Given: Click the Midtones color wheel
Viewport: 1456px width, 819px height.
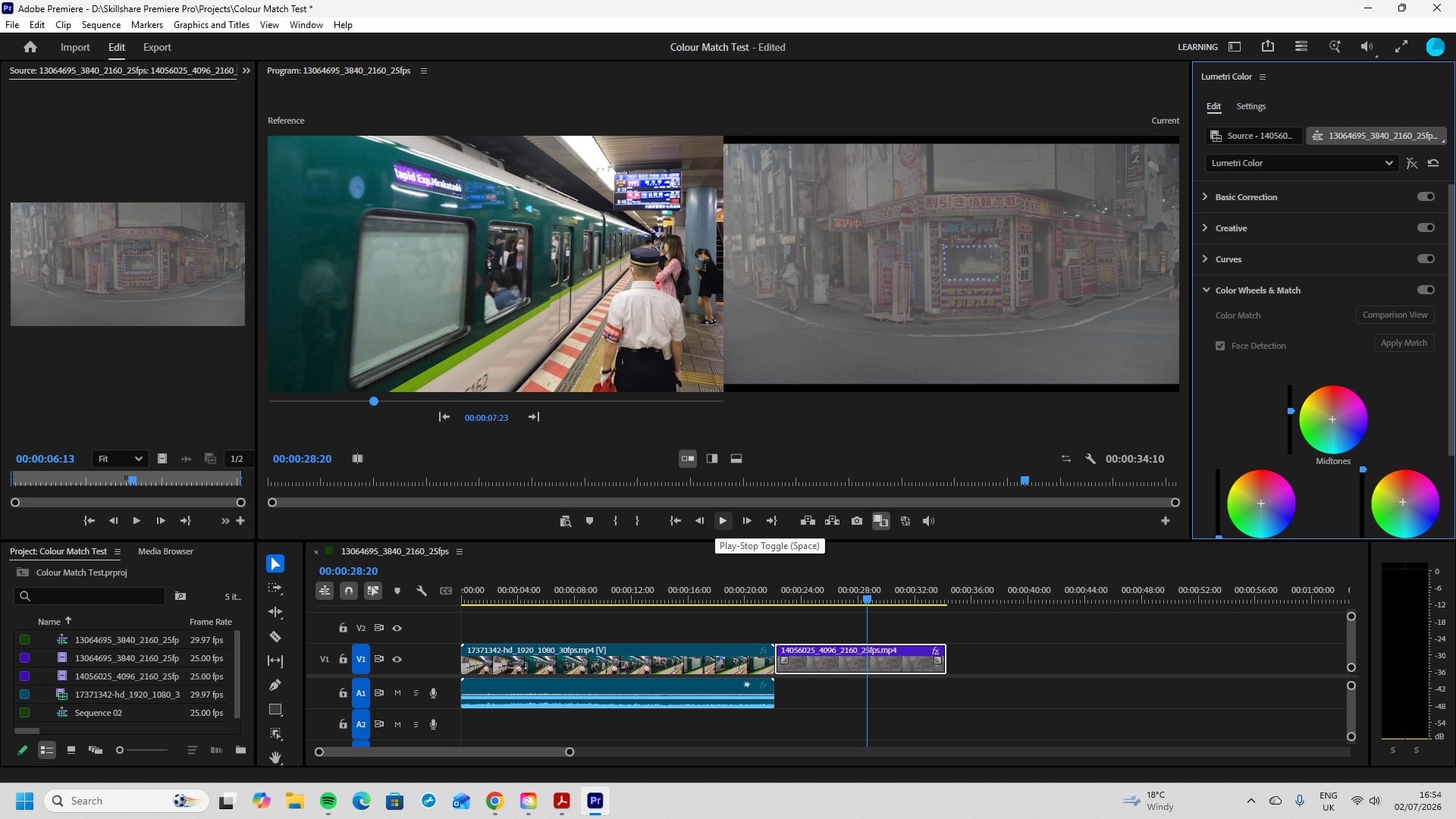Looking at the screenshot, I should point(1332,419).
